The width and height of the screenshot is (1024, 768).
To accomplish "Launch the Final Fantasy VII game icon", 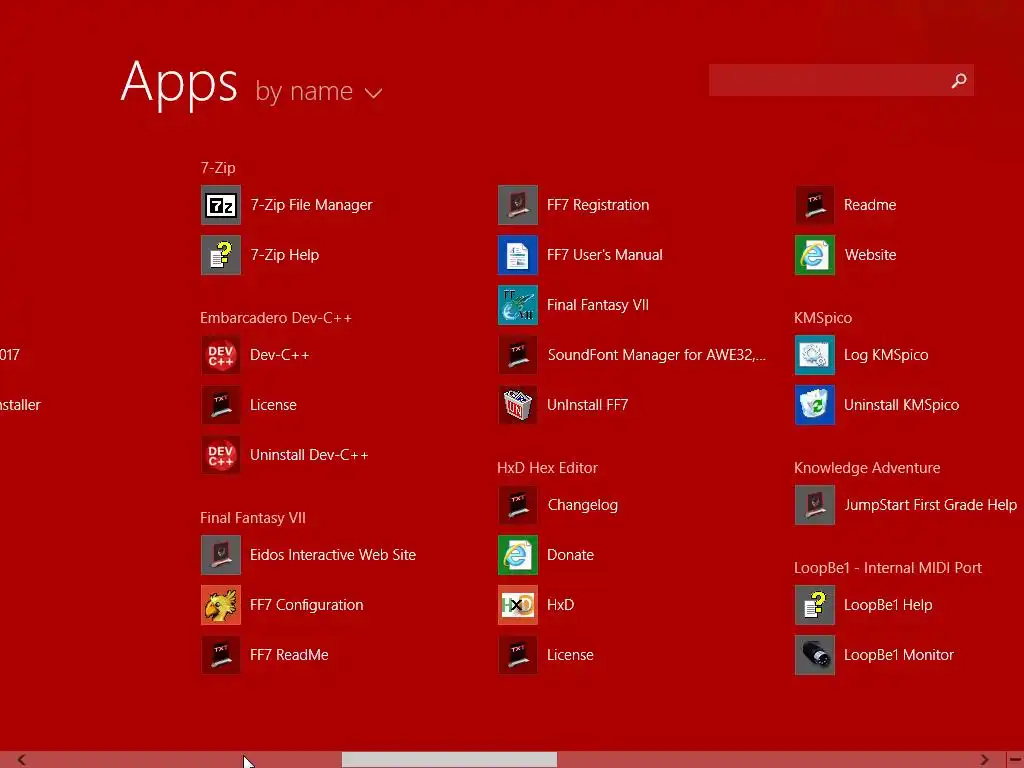I will (518, 305).
